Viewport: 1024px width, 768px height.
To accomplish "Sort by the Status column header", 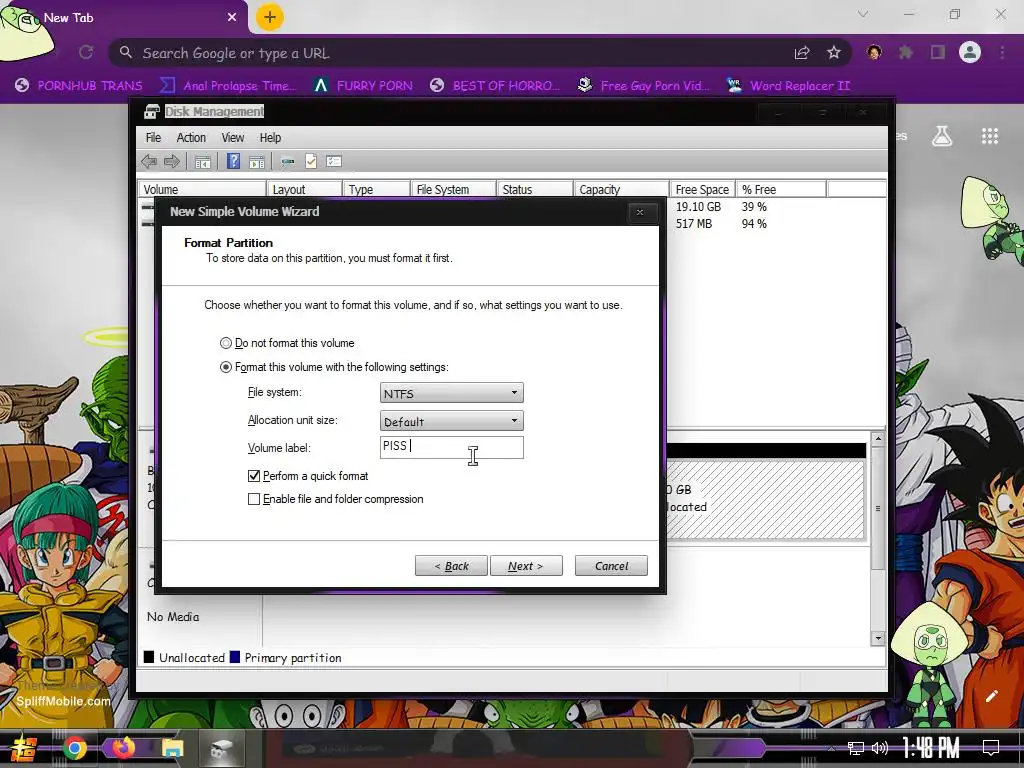I will click(535, 189).
